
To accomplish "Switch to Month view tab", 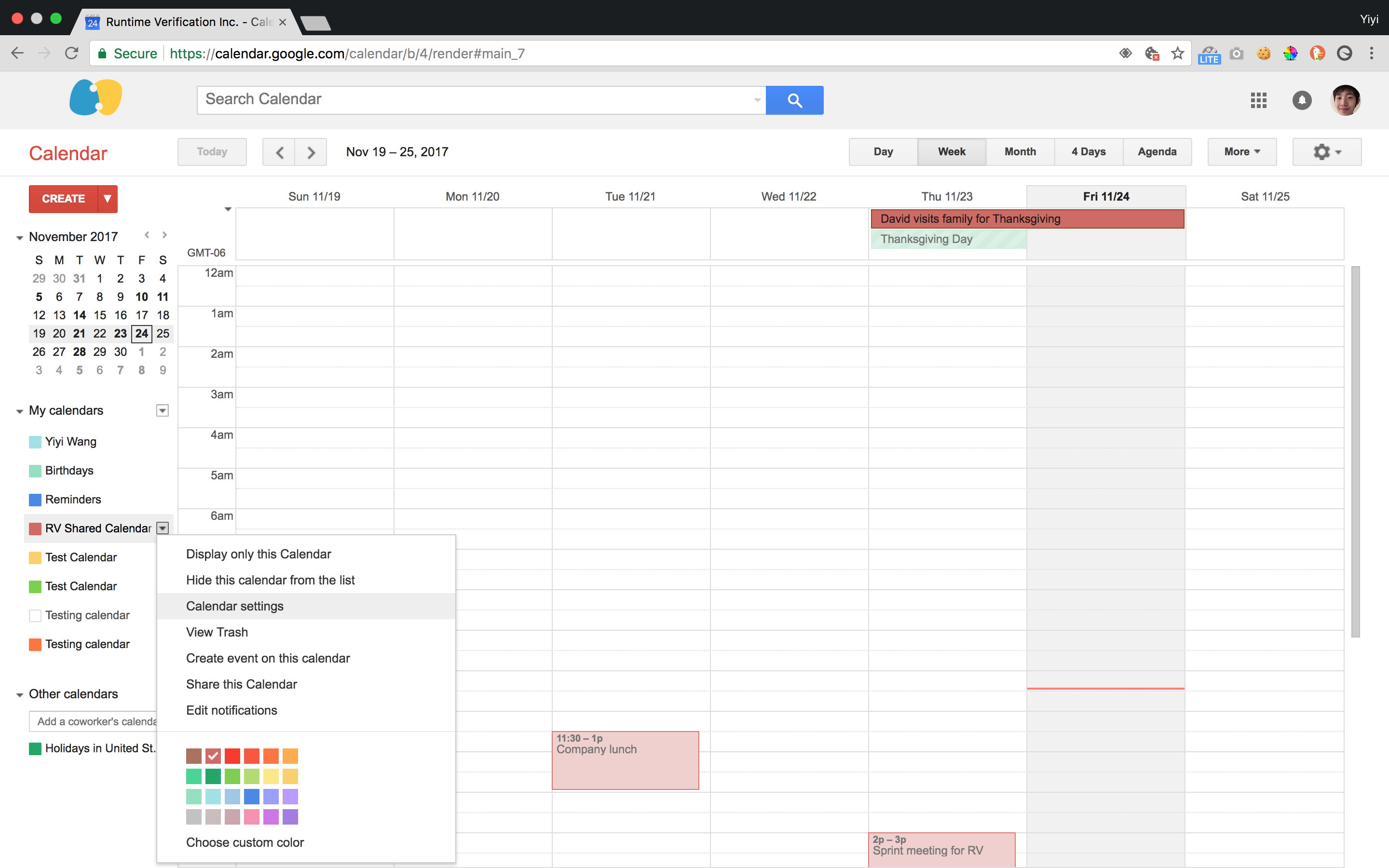I will coord(1020,152).
